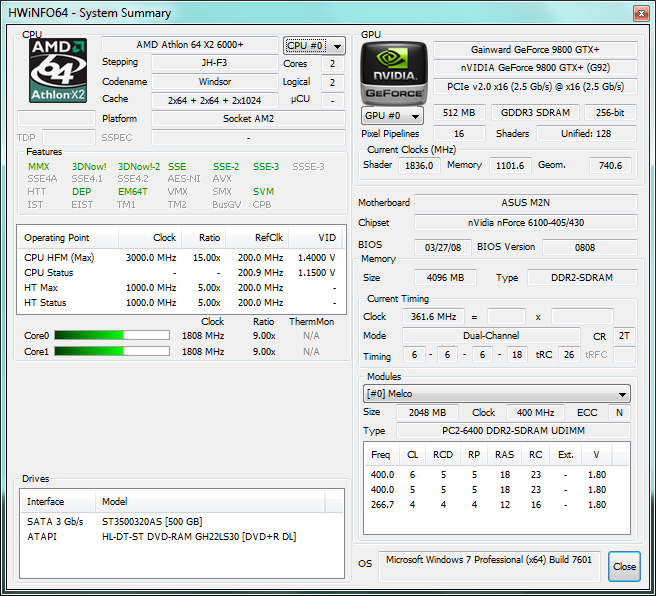Select the ST3500320AS [500 GB] drive row
Screen dimensions: 656x596
point(182,522)
